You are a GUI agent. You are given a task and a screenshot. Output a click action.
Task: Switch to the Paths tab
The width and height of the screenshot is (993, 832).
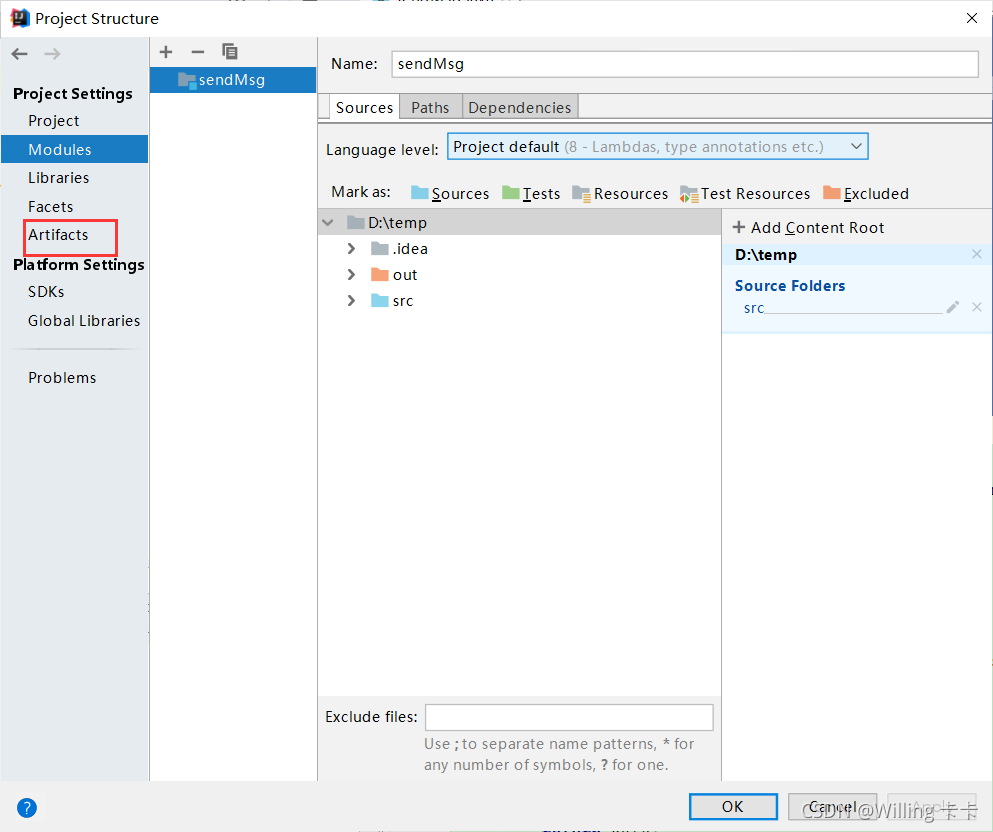point(430,108)
